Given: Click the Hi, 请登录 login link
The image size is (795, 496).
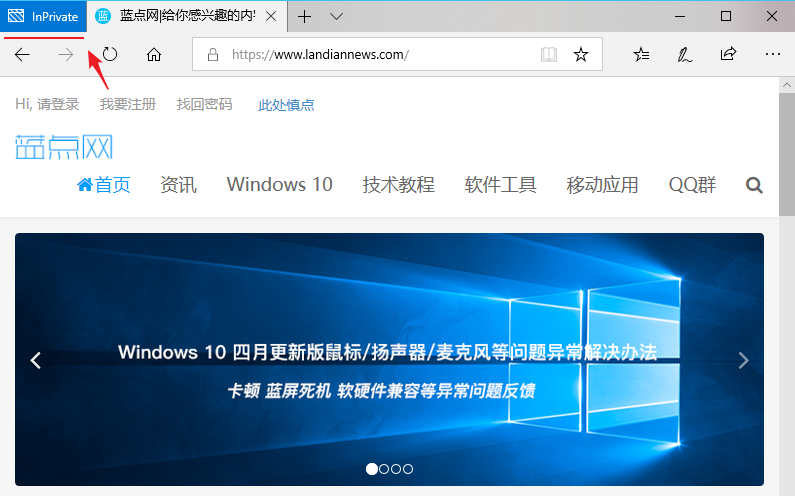Looking at the screenshot, I should [x=47, y=104].
